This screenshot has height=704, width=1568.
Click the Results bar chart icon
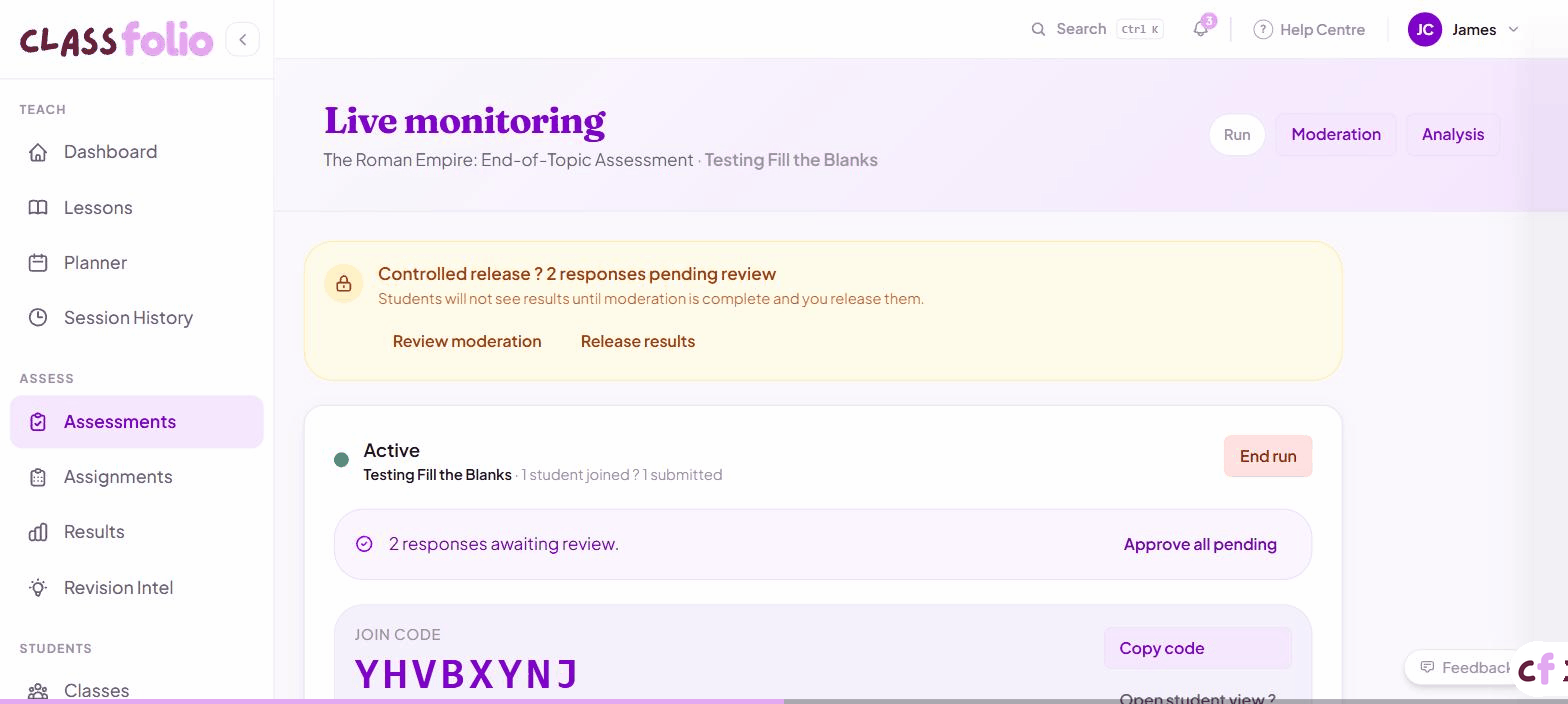38,532
